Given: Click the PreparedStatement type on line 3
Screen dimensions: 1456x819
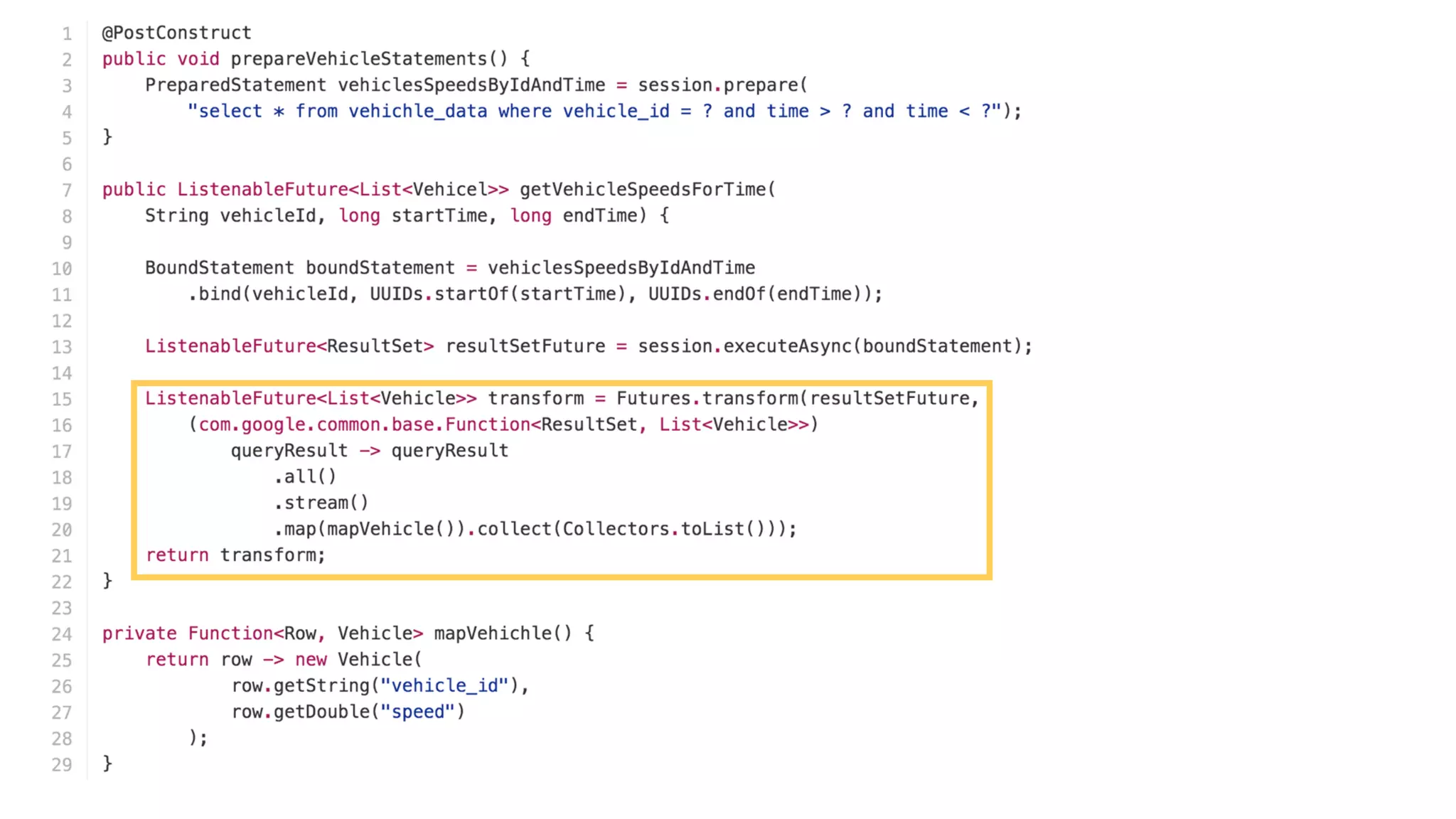Looking at the screenshot, I should (x=235, y=85).
